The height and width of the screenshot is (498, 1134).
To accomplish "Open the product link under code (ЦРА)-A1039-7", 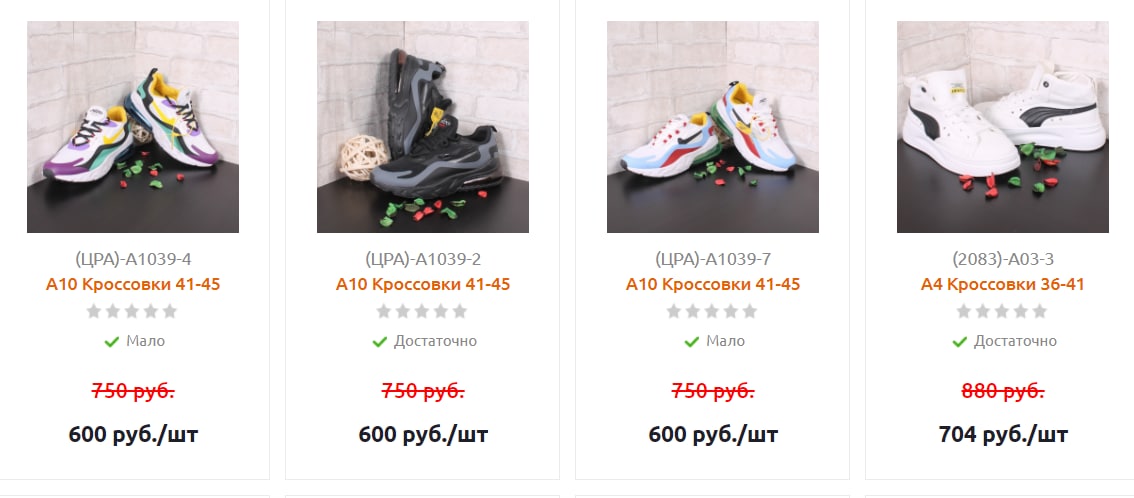I will (713, 284).
